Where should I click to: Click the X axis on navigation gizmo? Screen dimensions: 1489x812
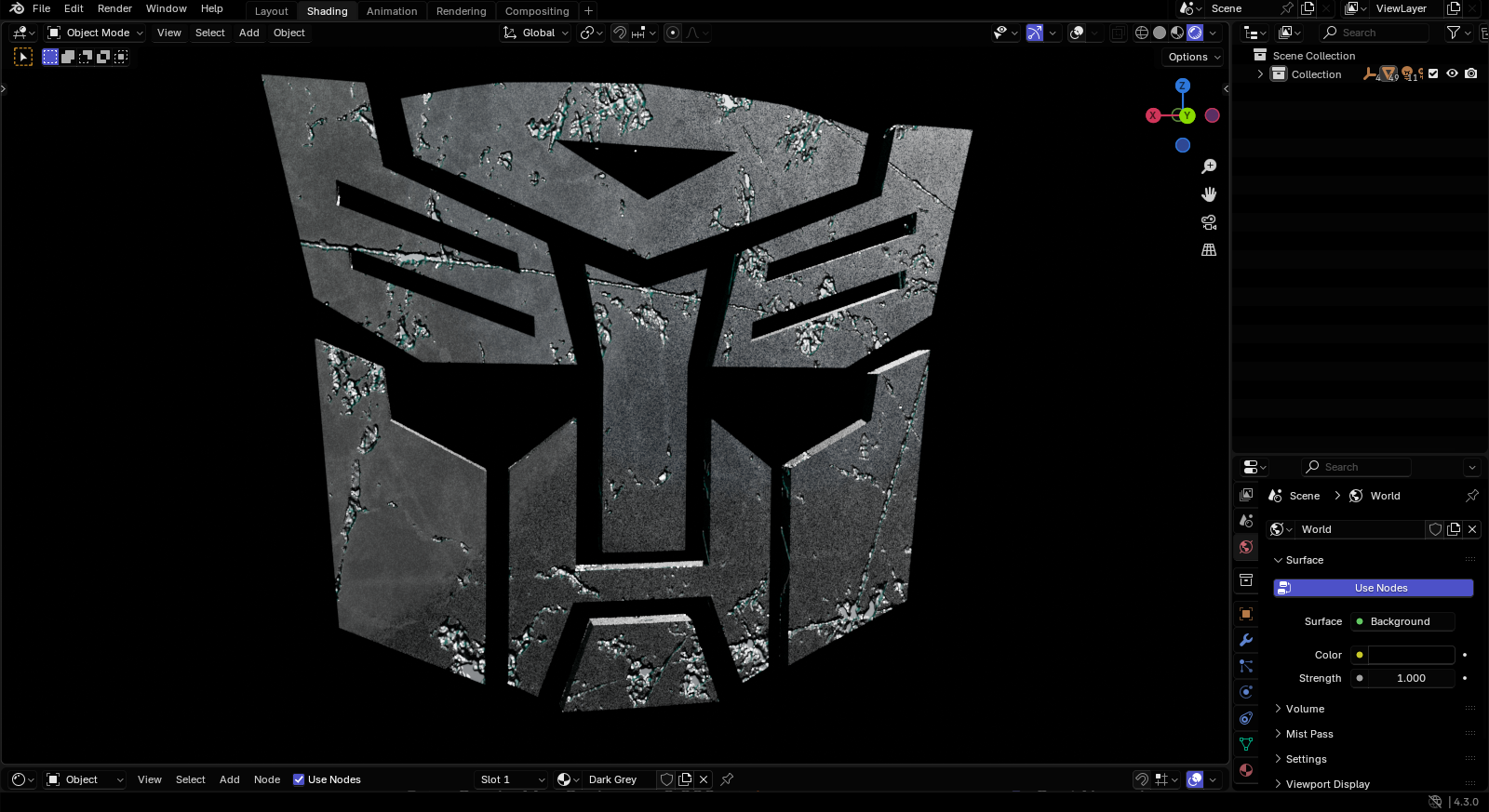pos(1153,115)
